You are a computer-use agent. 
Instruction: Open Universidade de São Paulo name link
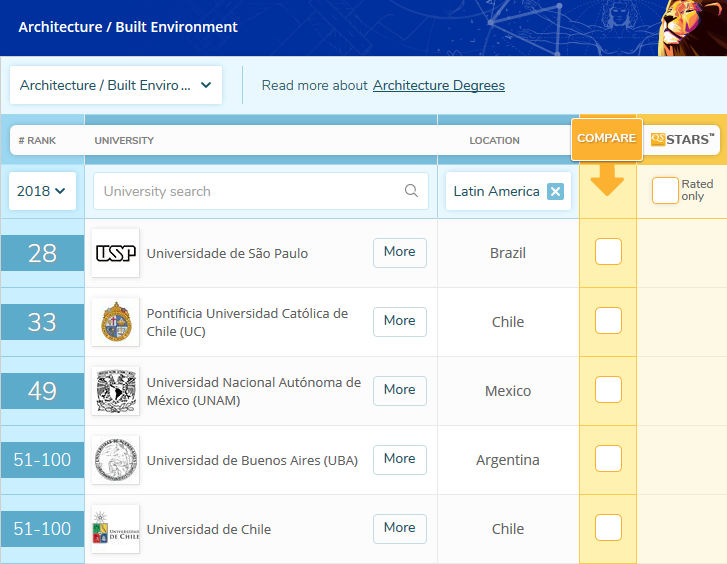tap(227, 253)
